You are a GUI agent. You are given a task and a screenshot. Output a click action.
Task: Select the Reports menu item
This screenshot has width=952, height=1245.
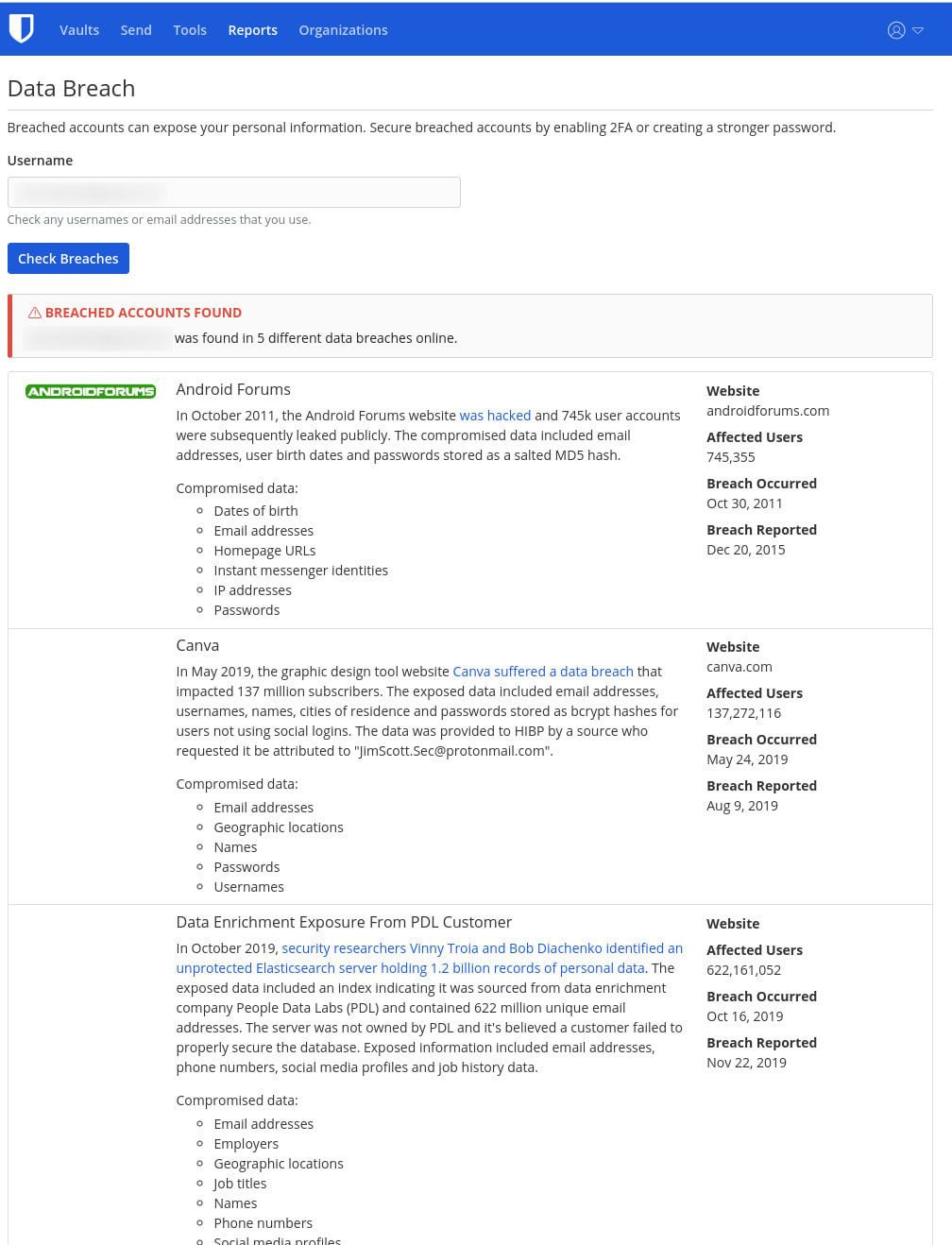[252, 30]
